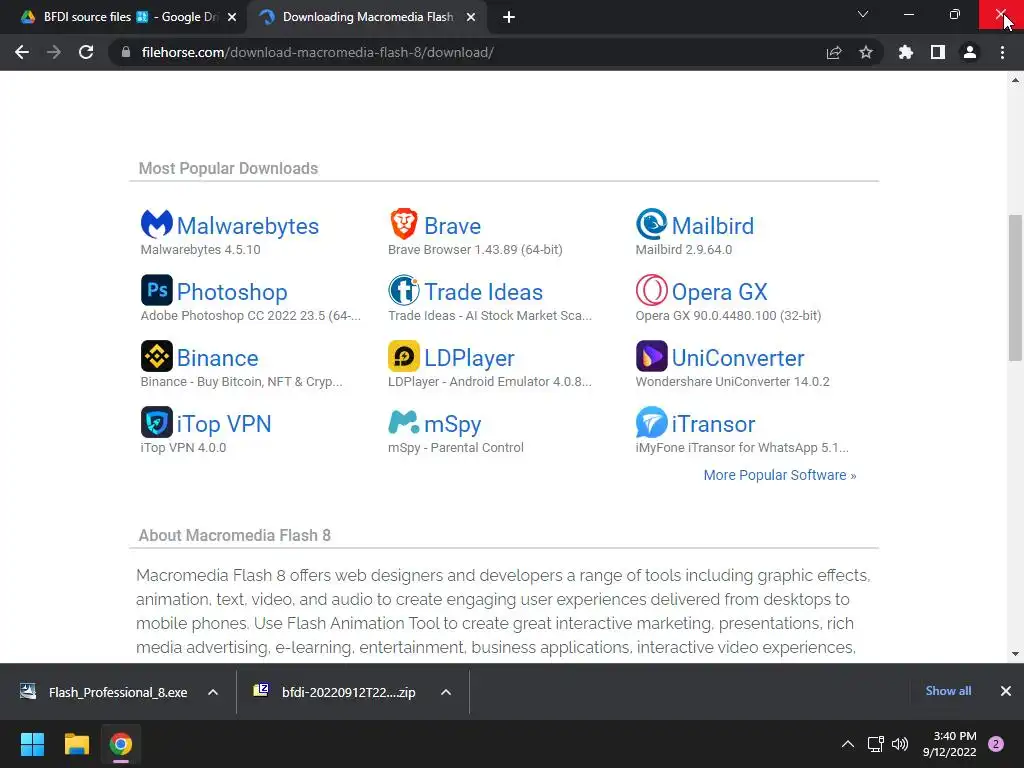Click the vertical page scrollbar thumb
Viewport: 1024px width, 768px height.
point(1015,287)
